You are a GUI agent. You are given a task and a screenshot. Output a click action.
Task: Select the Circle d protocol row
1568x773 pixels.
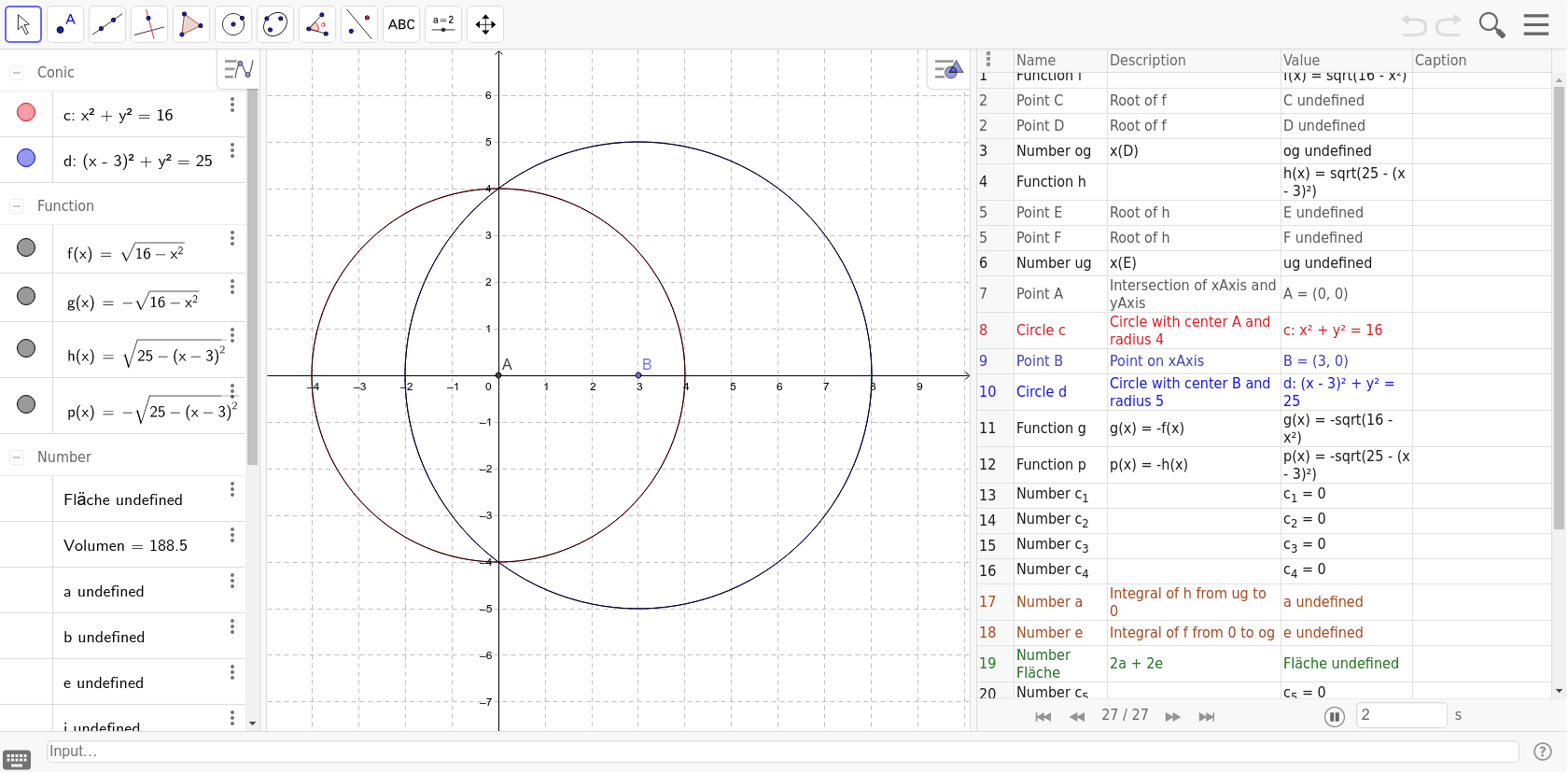pos(1264,392)
